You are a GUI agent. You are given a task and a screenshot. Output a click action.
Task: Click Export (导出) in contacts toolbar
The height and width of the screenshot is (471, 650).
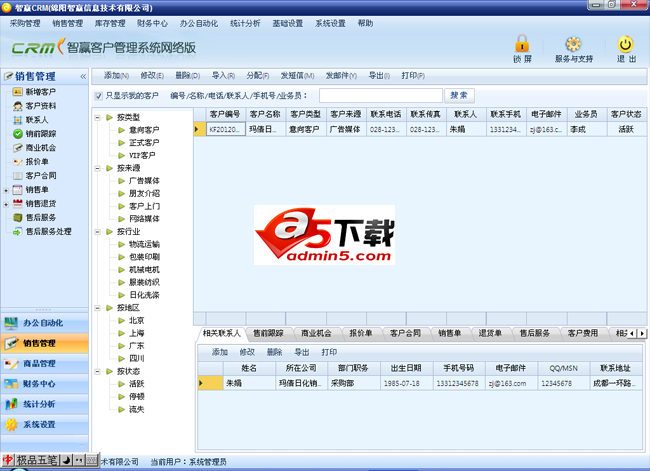[x=301, y=352]
